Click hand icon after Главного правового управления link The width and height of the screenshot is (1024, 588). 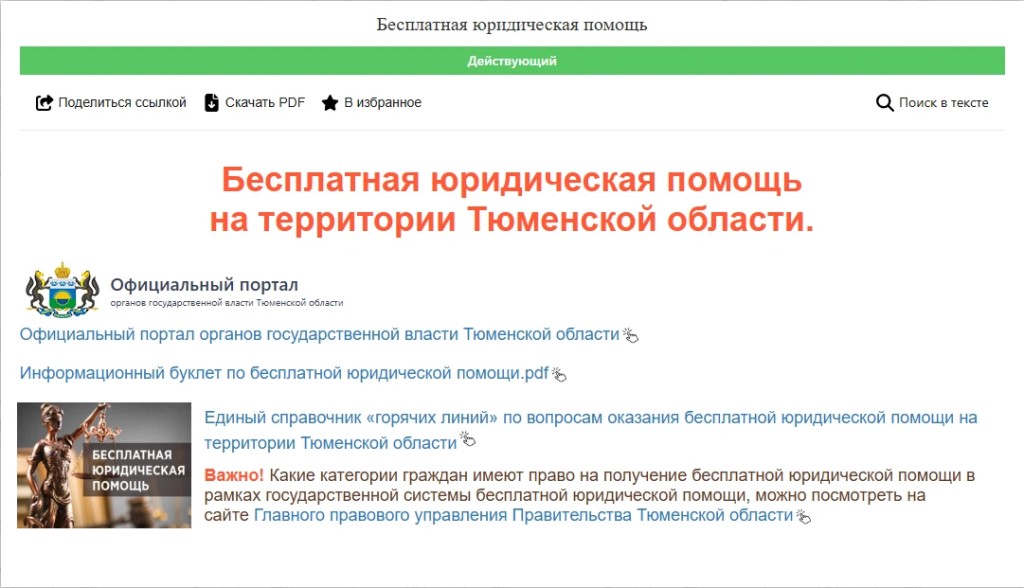coord(803,517)
